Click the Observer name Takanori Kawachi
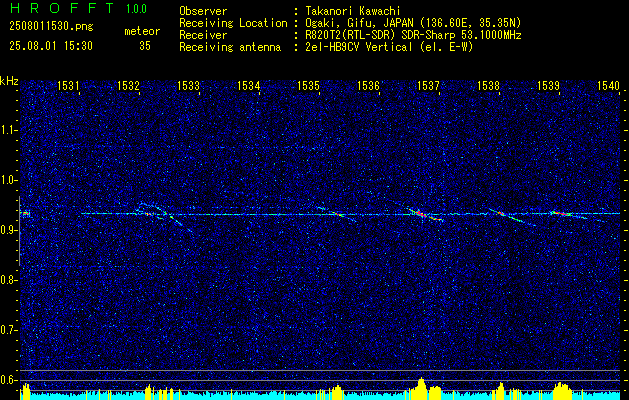This screenshot has height=400, width=629. (x=353, y=11)
